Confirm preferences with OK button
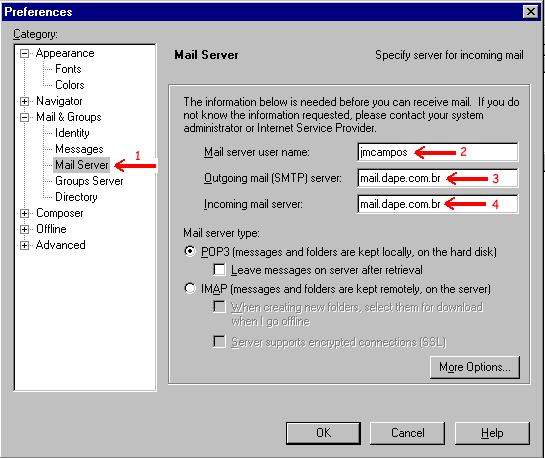 [x=323, y=433]
